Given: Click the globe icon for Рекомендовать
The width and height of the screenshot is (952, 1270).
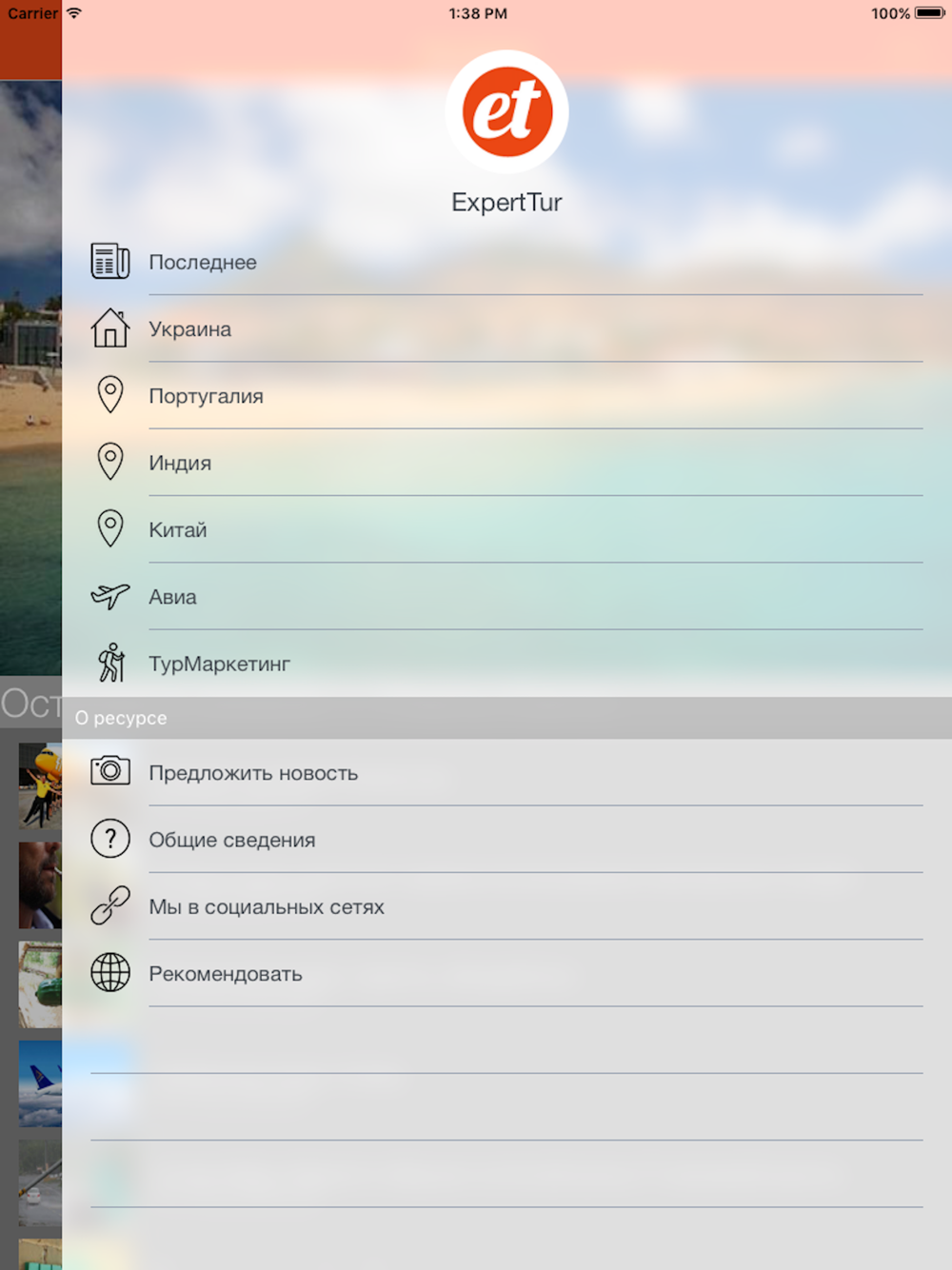Looking at the screenshot, I should 110,972.
